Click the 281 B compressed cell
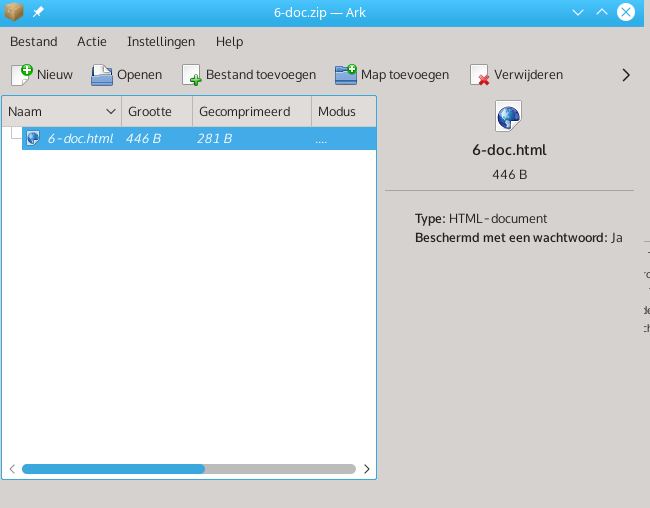The width and height of the screenshot is (650, 508). [x=214, y=139]
